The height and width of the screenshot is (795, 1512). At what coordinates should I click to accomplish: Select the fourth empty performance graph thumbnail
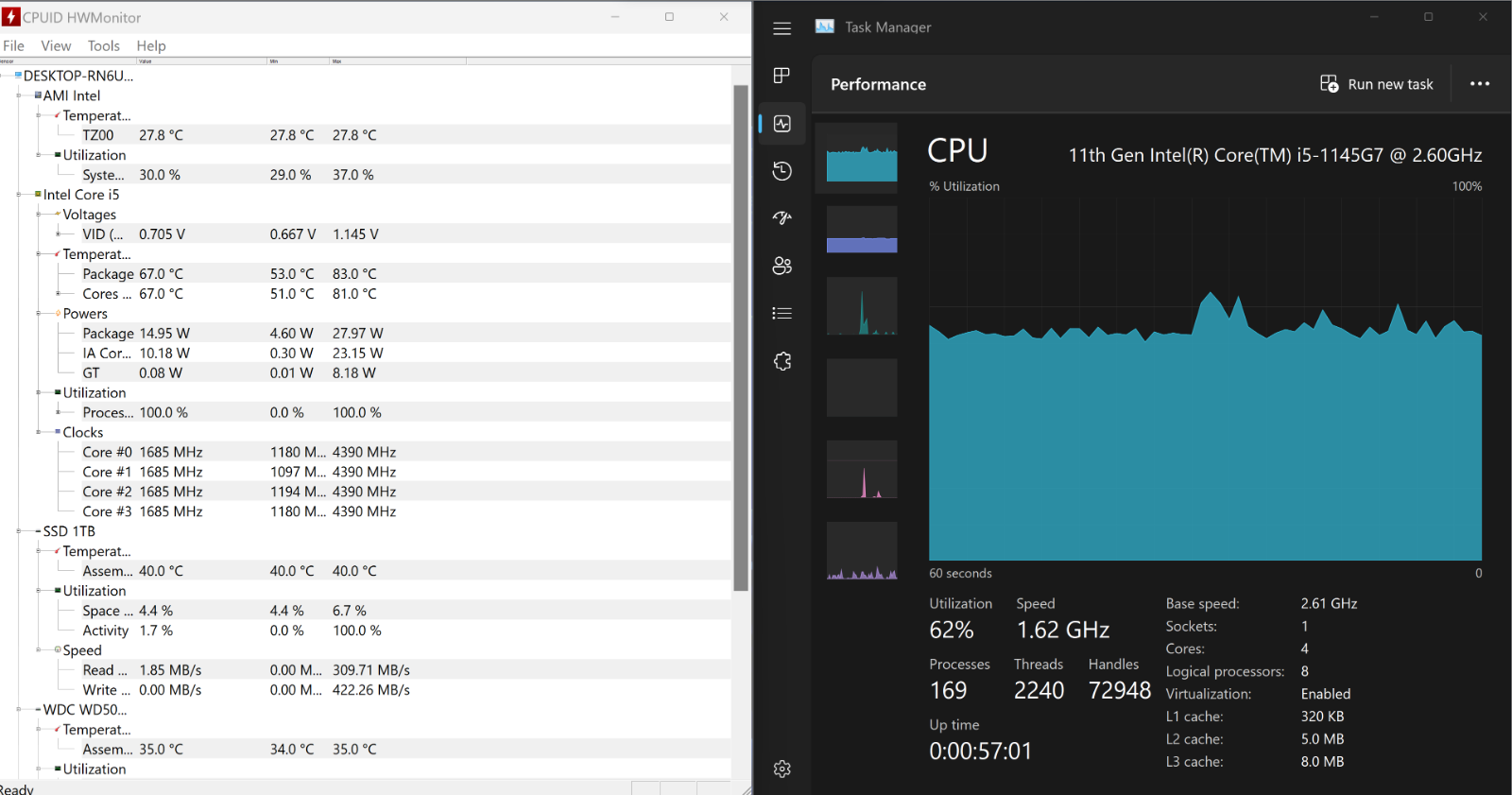862,388
